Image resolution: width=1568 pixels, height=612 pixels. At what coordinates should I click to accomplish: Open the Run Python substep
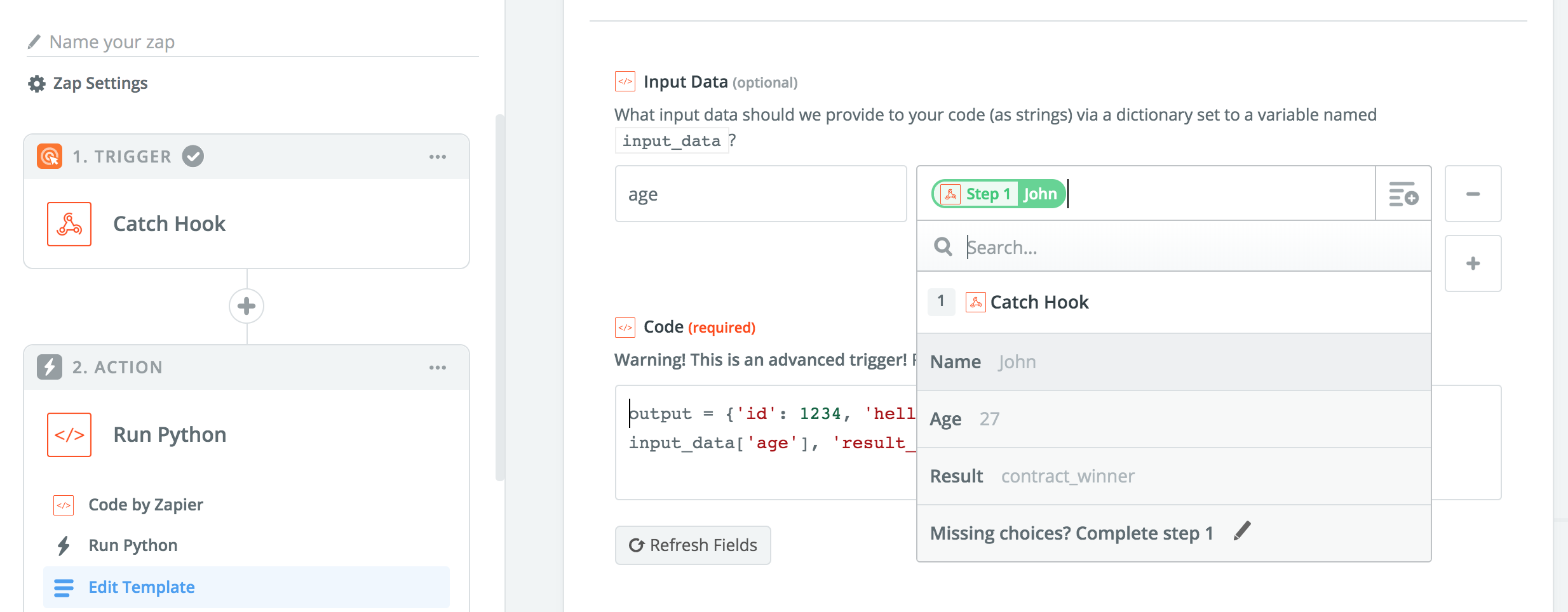[x=133, y=545]
